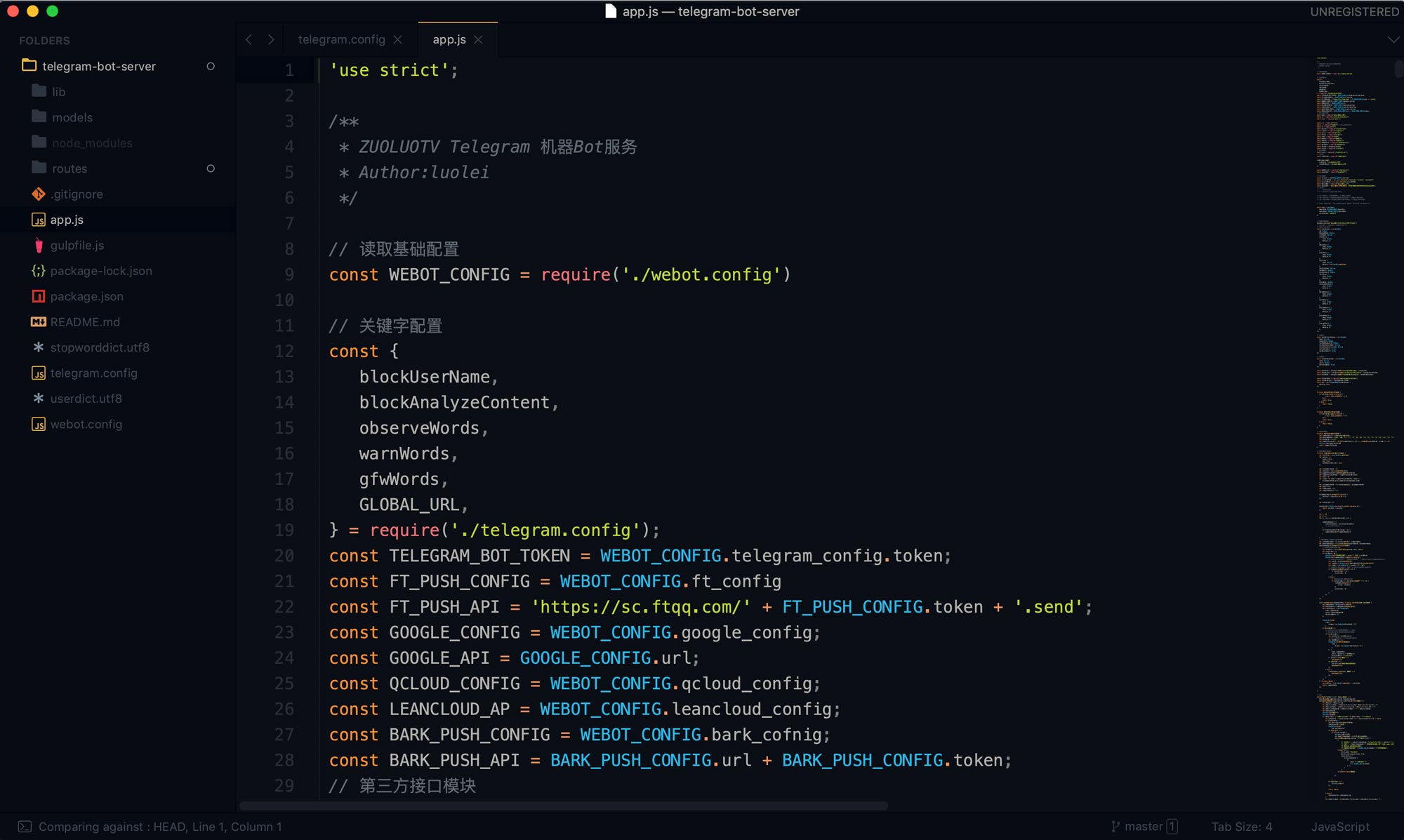Open gulpfile.js in the sidebar
1404x840 pixels.
77,246
